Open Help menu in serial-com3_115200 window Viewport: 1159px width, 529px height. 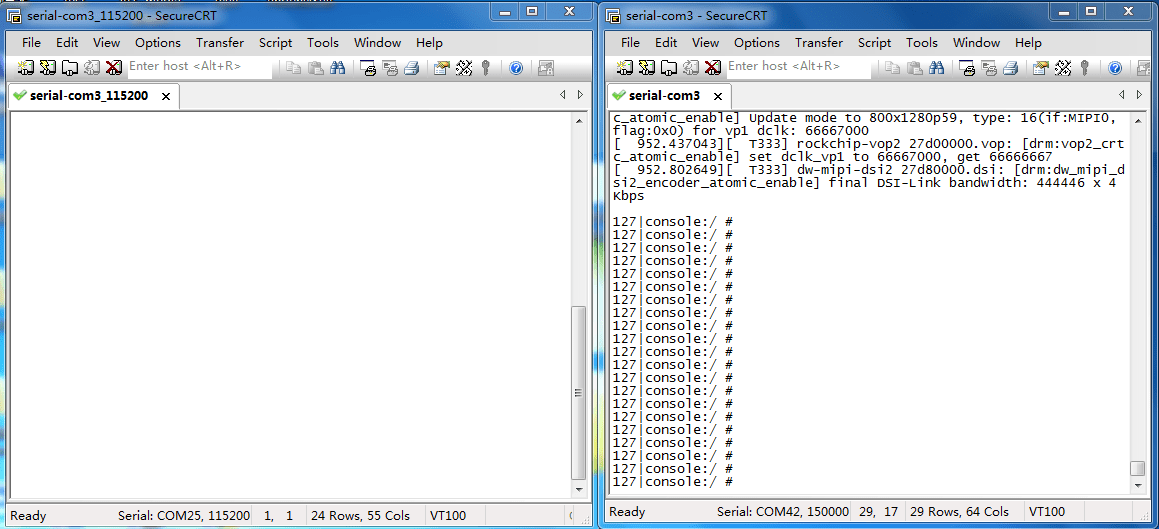pos(429,43)
